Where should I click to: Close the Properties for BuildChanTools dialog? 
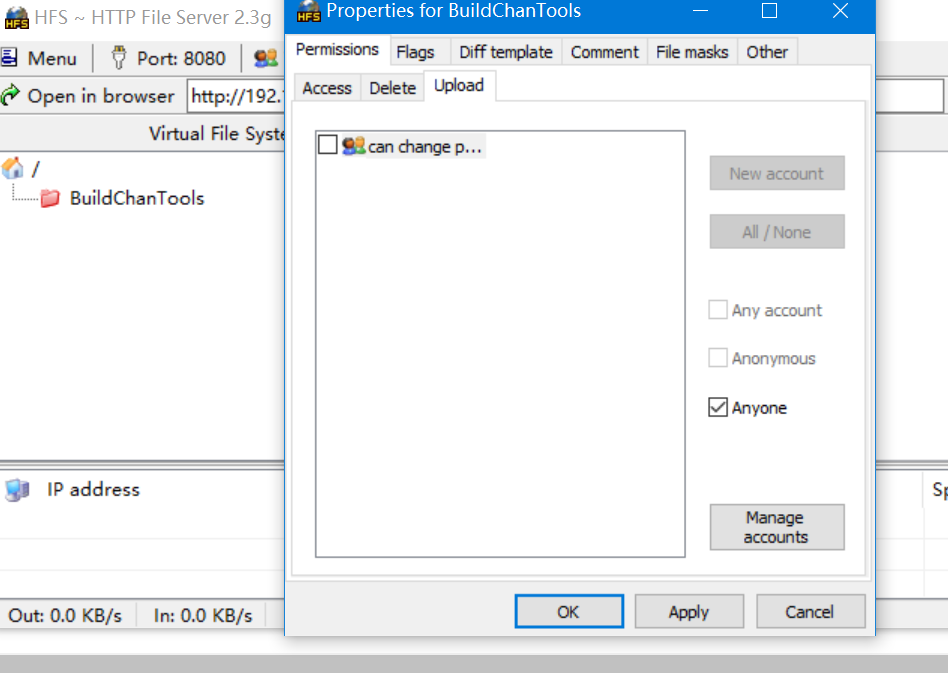pos(840,11)
